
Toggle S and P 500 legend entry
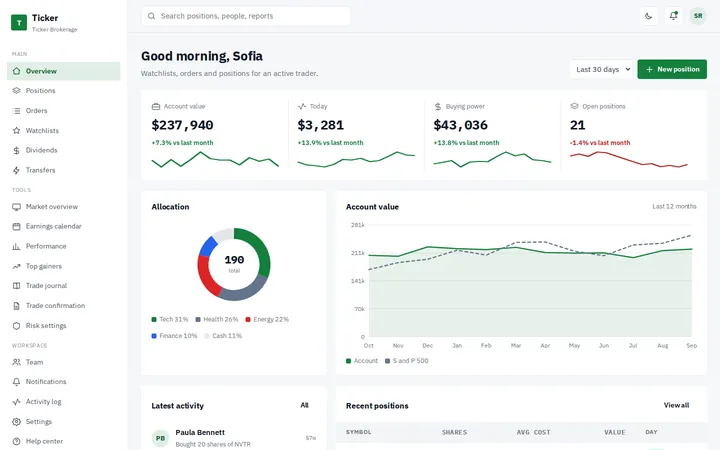click(406, 361)
